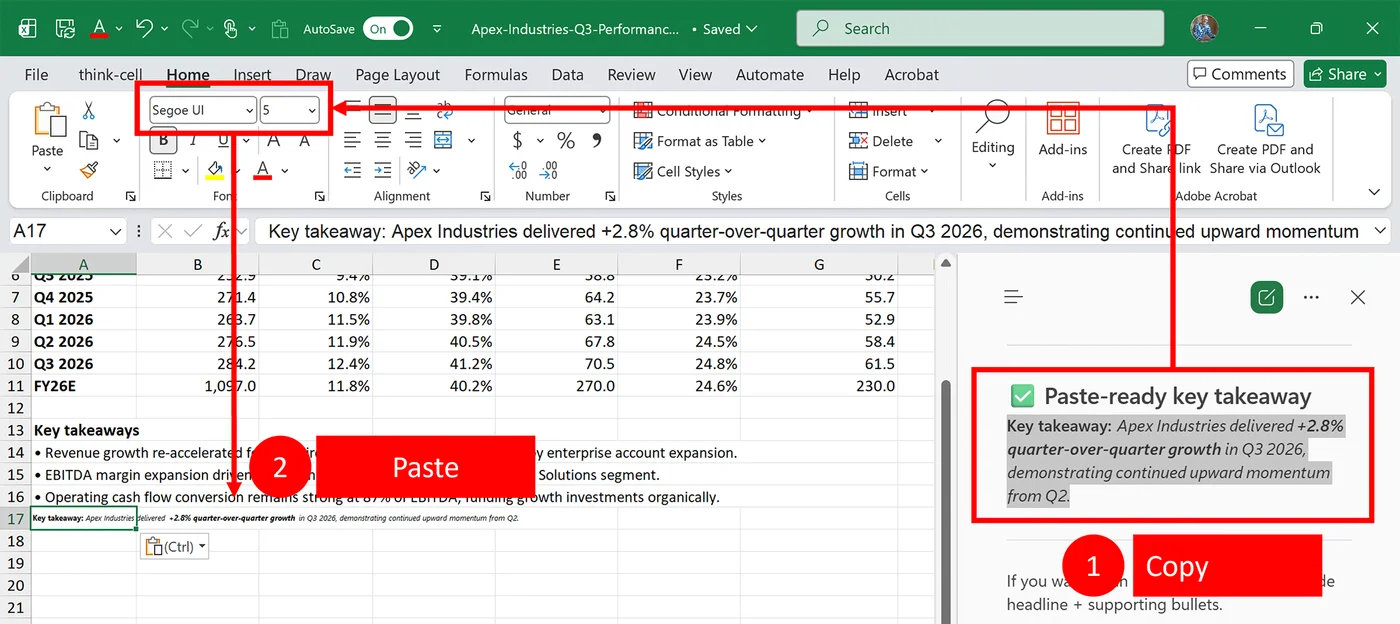Click Increase Indent icon
Viewport: 1400px width, 624px height.
point(382,170)
